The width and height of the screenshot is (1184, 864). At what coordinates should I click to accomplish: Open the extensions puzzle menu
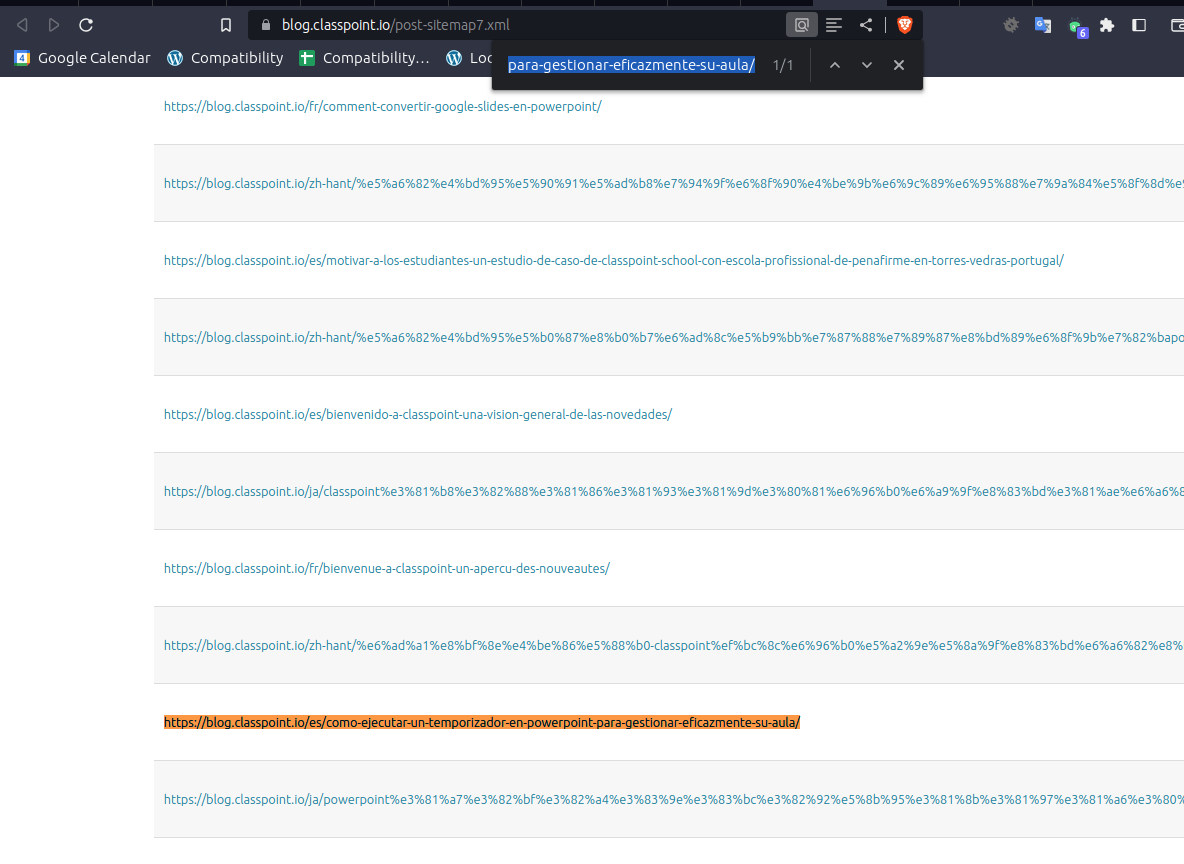click(x=1107, y=26)
